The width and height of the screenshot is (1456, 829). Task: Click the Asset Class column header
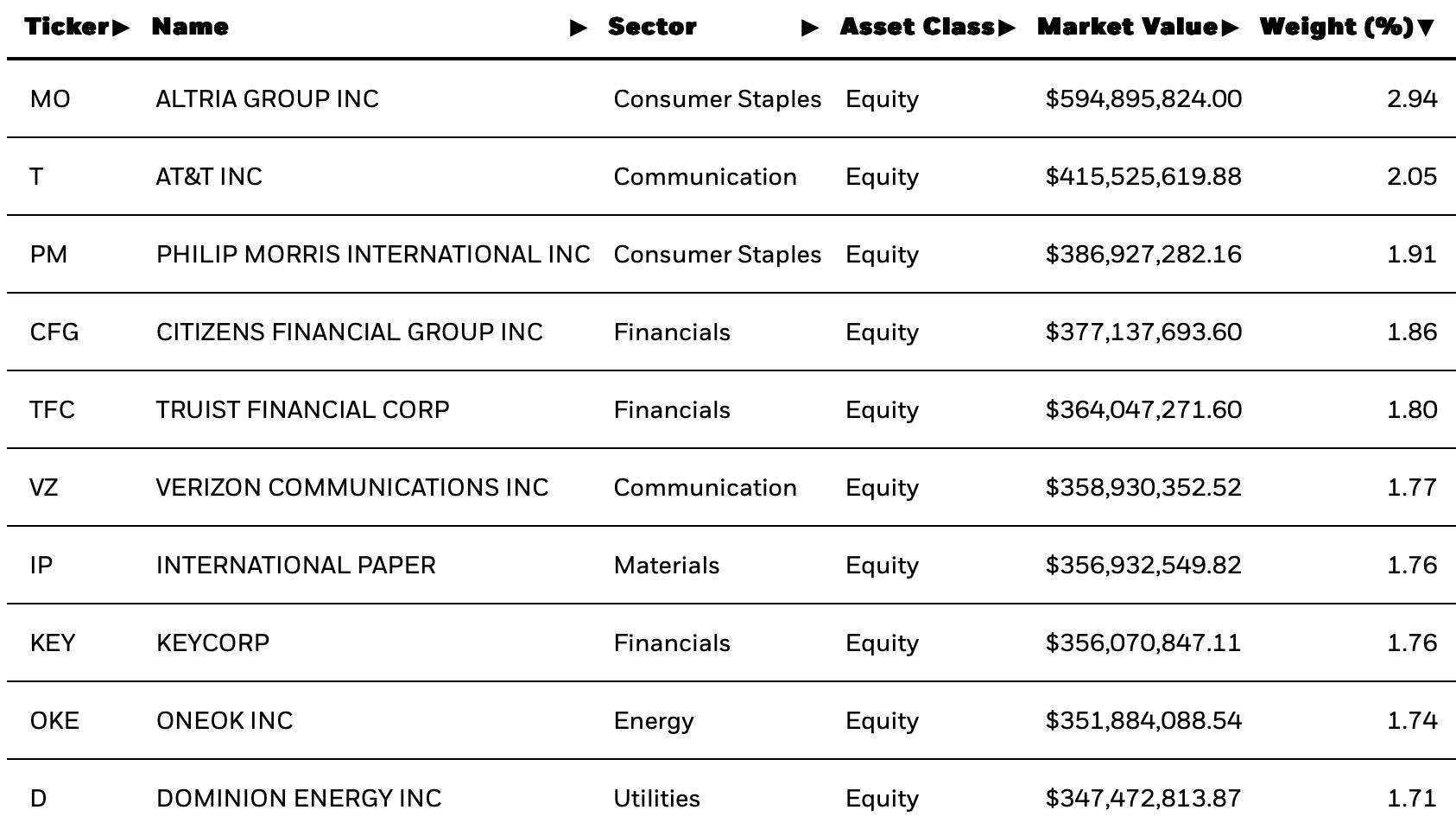tap(917, 27)
